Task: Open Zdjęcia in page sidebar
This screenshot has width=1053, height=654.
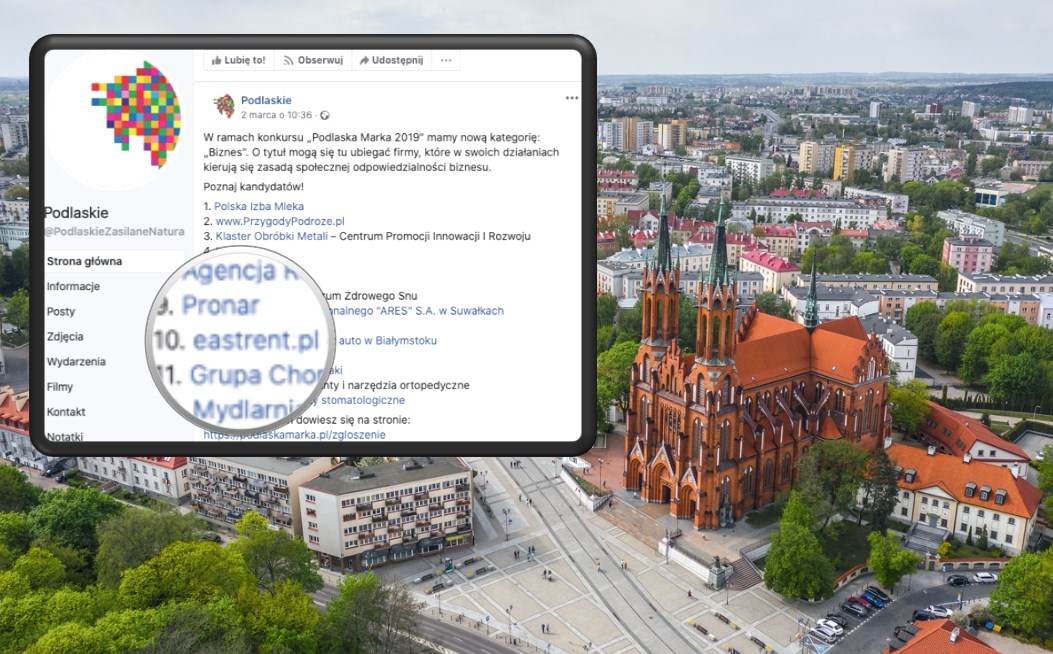Action: (x=65, y=337)
